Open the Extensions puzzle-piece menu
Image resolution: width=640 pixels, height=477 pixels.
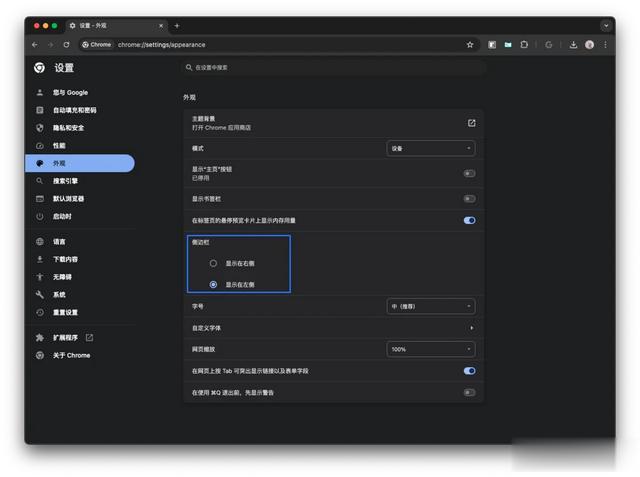(x=524, y=45)
